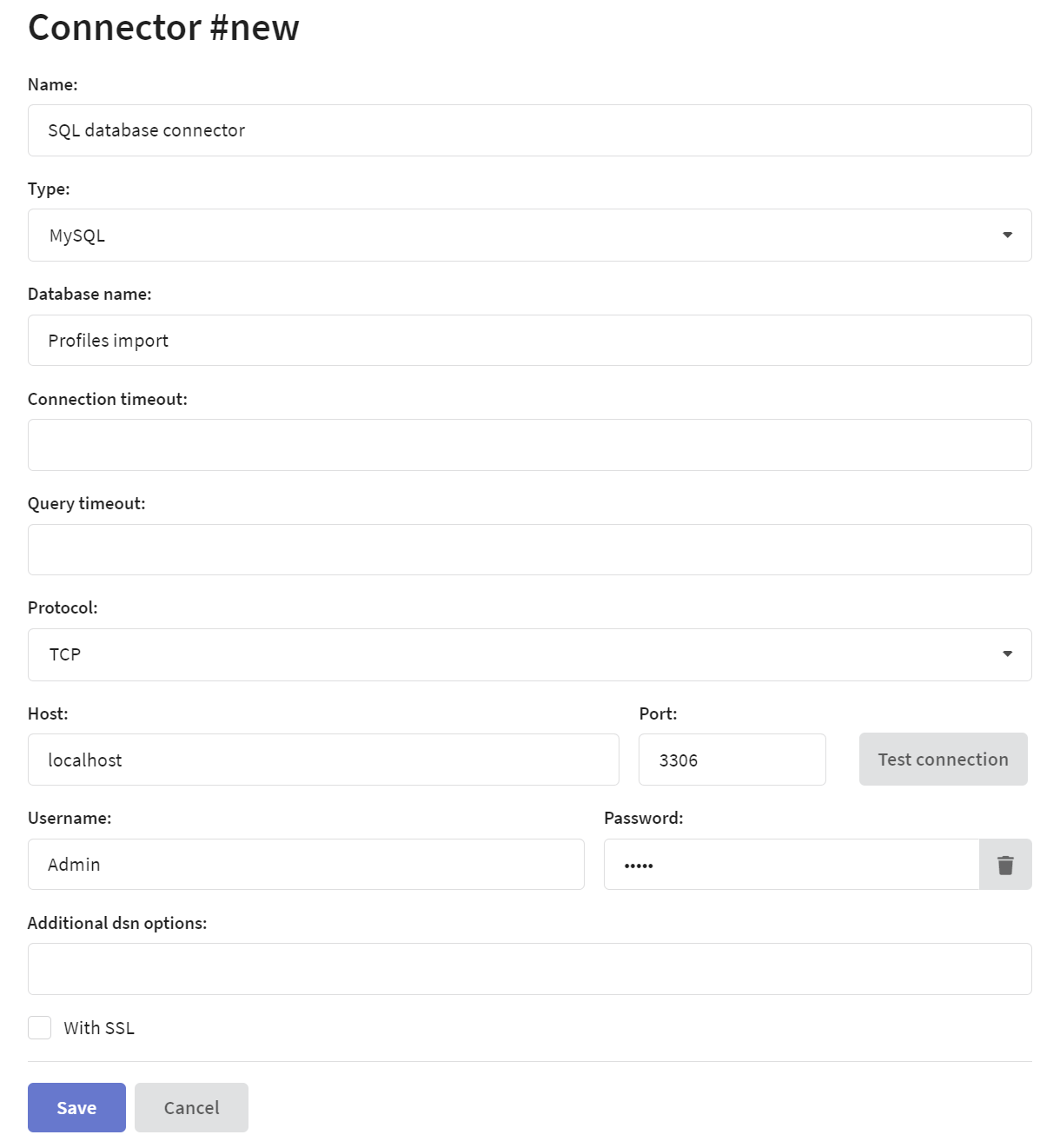This screenshot has width=1060, height=1148.
Task: Click inside the Password field
Action: tap(791, 865)
